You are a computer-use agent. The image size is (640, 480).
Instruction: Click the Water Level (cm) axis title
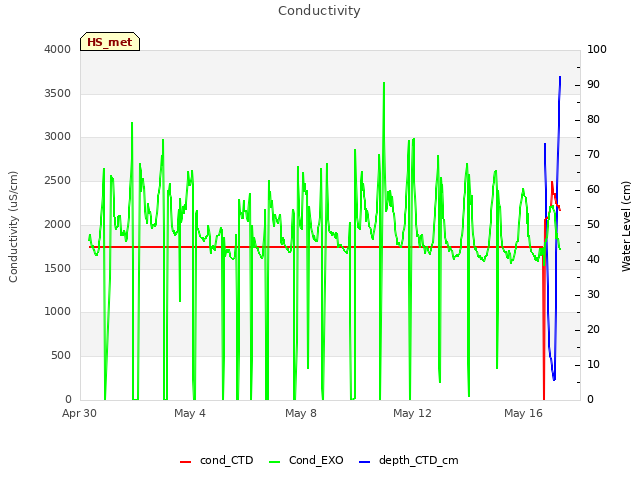coord(626,226)
